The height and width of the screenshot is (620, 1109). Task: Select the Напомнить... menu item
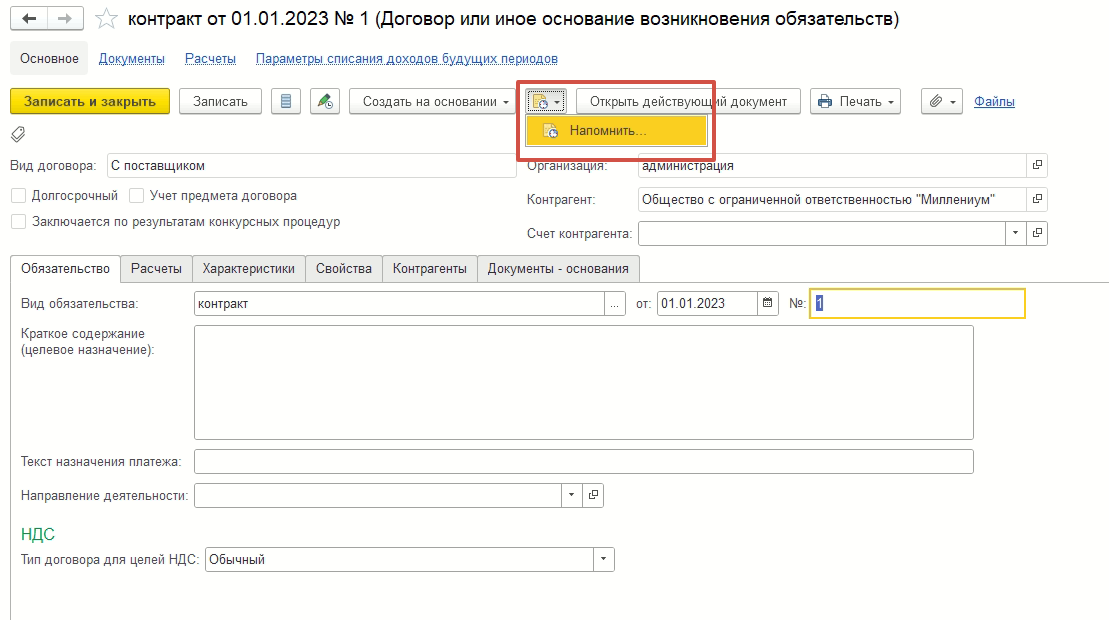pos(616,131)
